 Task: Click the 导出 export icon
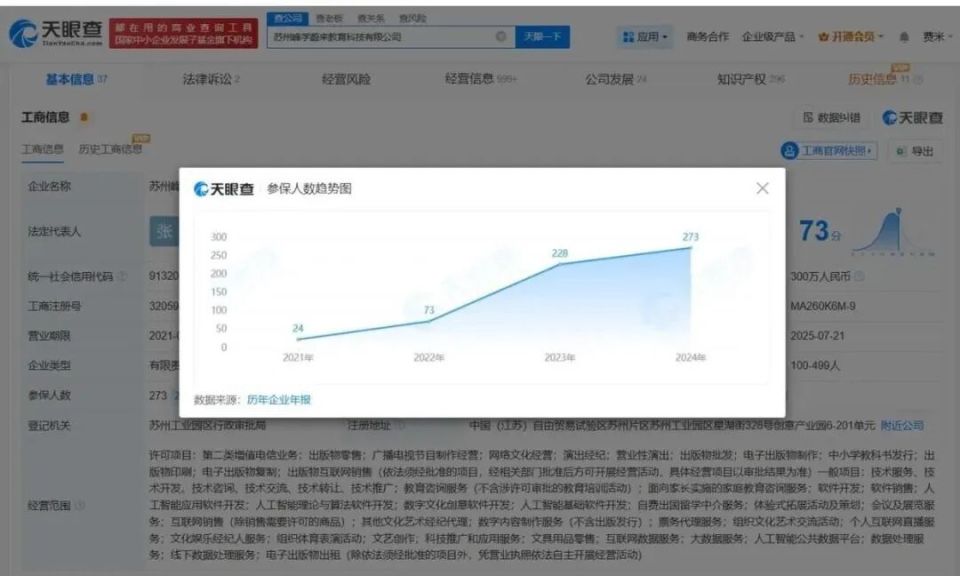(899, 149)
